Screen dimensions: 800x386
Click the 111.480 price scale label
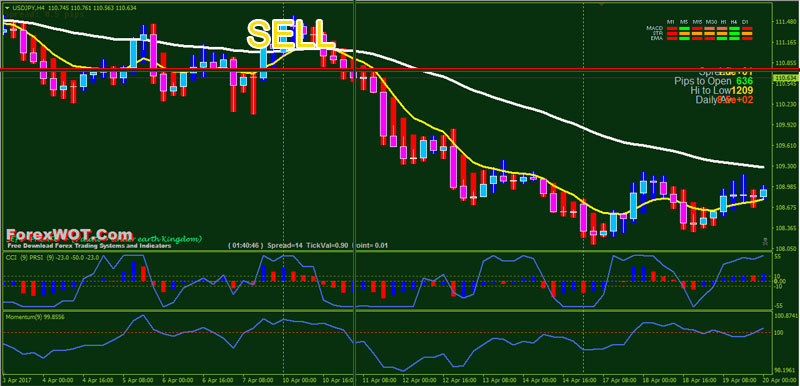(785, 21)
